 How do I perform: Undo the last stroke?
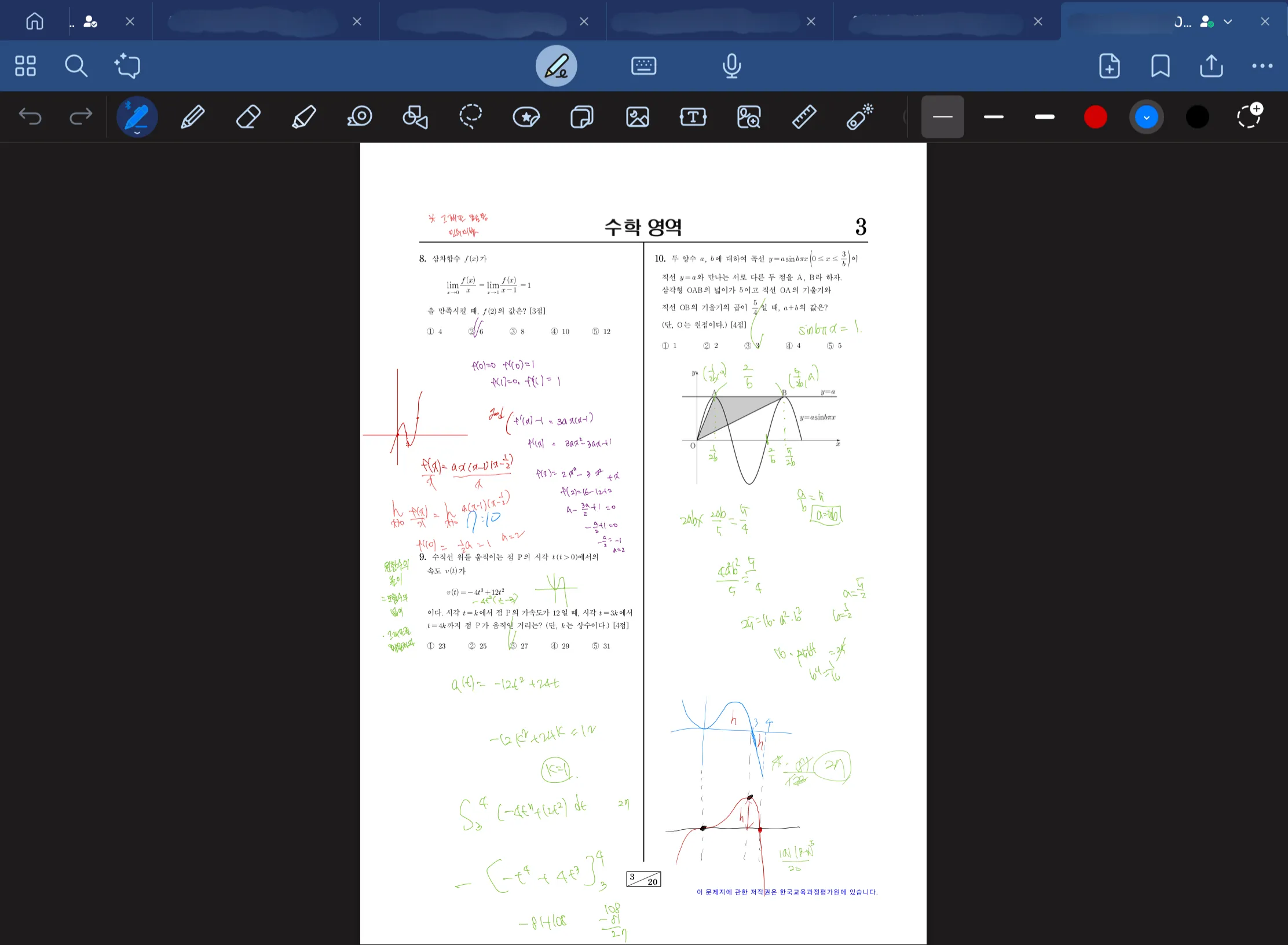[x=30, y=117]
